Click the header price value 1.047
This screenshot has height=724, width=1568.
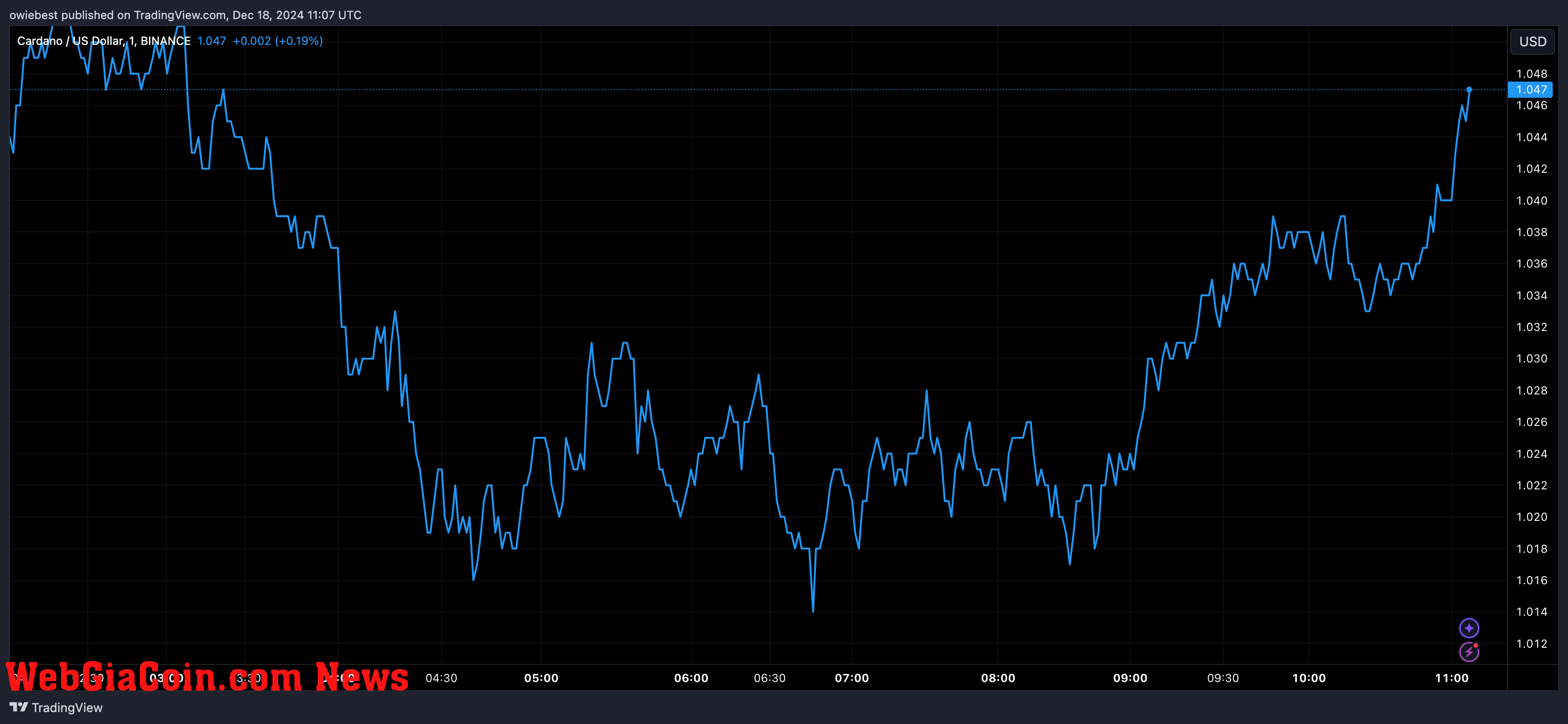(211, 41)
